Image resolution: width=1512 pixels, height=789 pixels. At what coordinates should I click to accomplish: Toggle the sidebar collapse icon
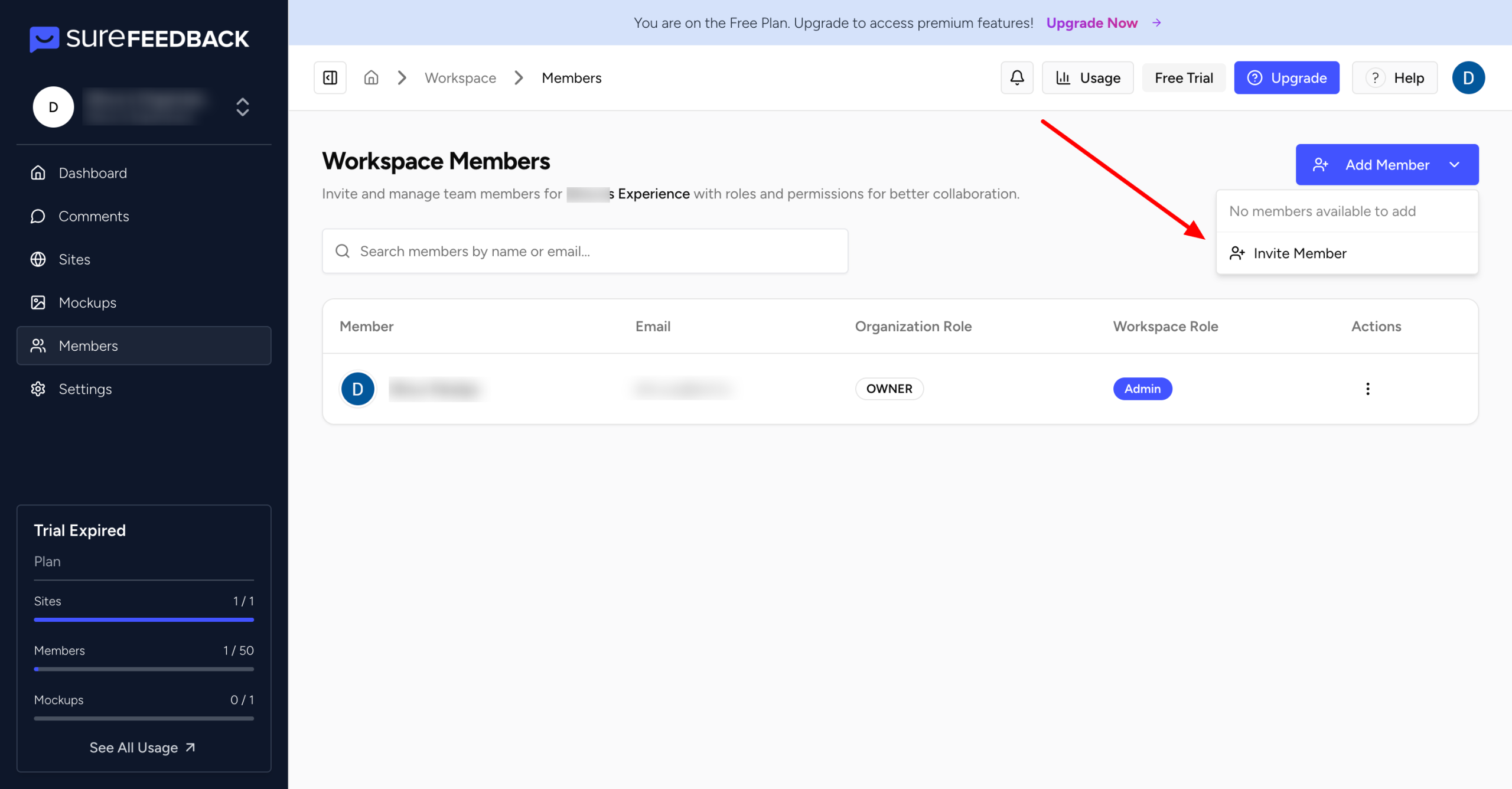330,77
